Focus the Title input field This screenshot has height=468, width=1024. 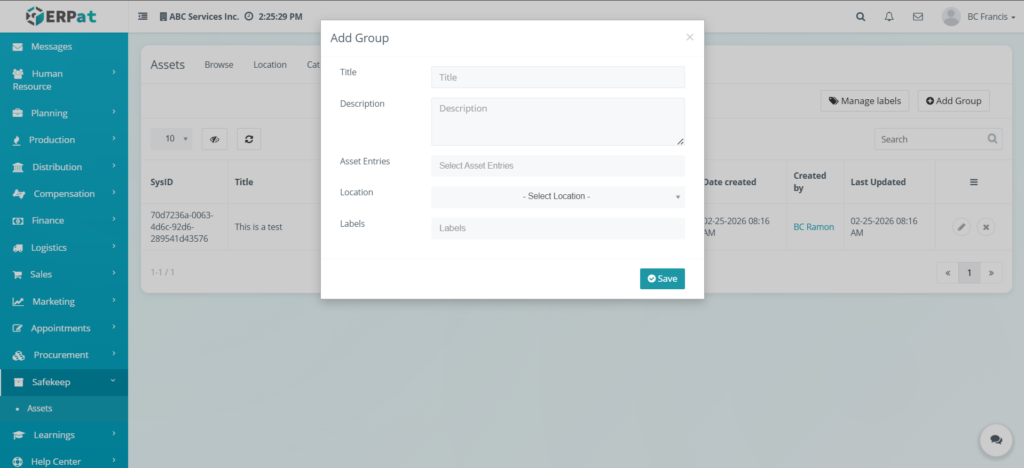coord(558,77)
